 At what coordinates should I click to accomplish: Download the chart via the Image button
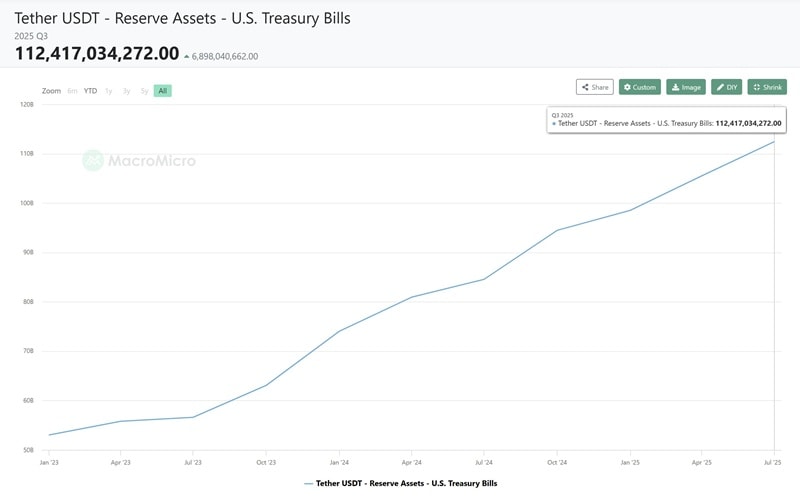686,87
